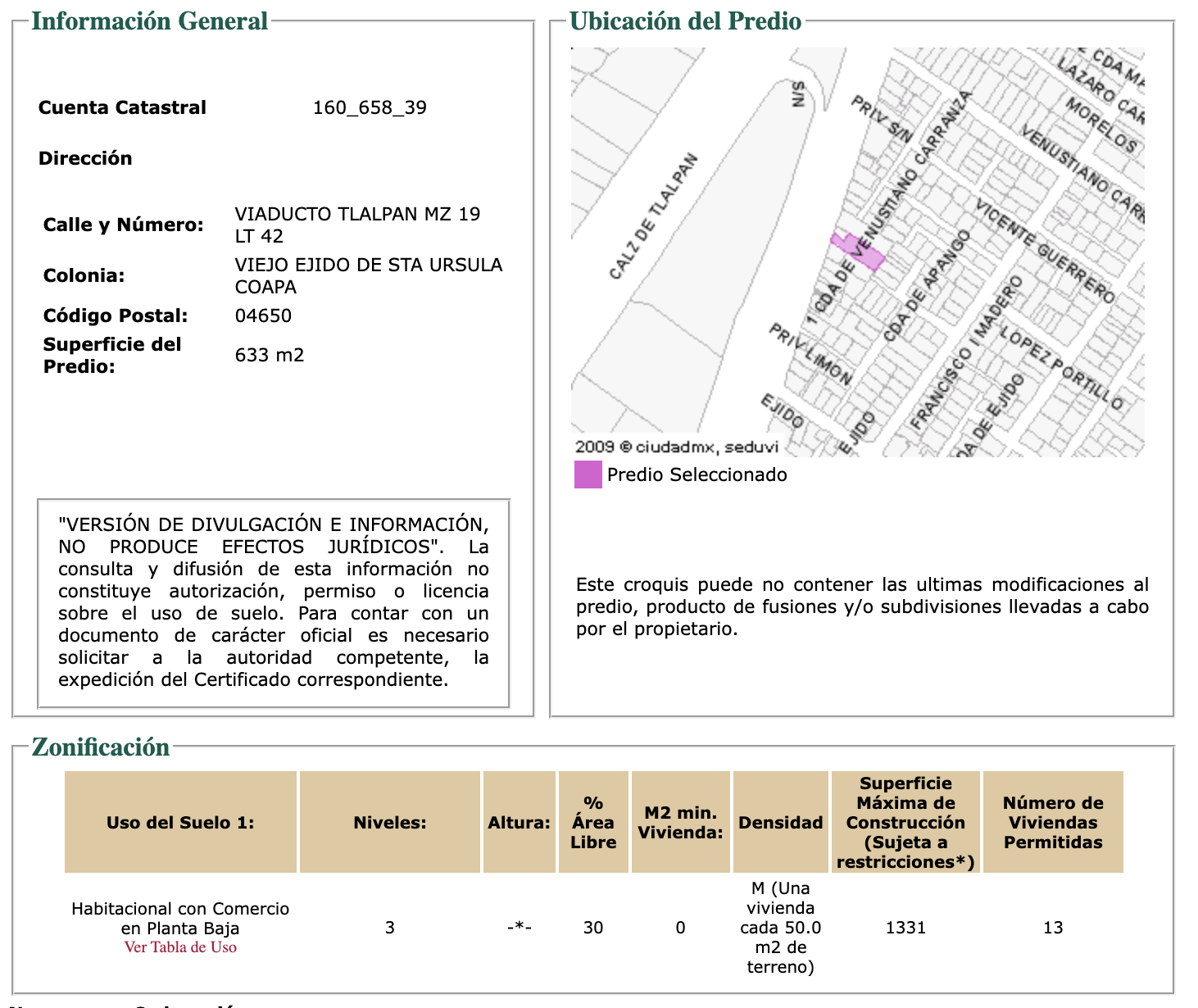Click the max construction surface value 1331
1198x1008 pixels.
905,929
